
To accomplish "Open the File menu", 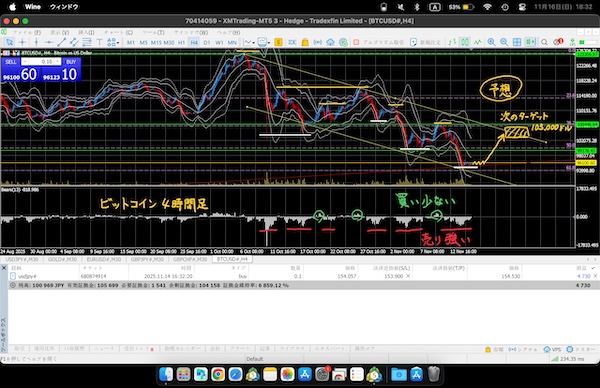I will [27, 33].
